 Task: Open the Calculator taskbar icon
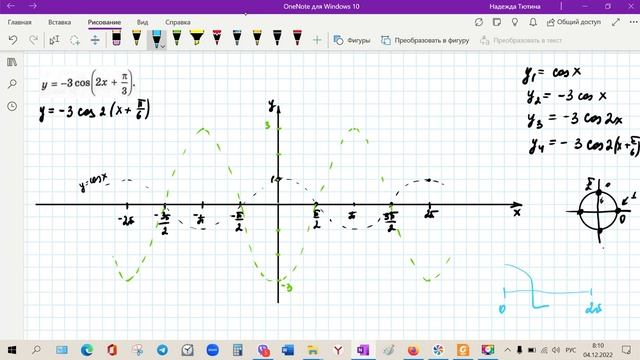tap(238, 350)
